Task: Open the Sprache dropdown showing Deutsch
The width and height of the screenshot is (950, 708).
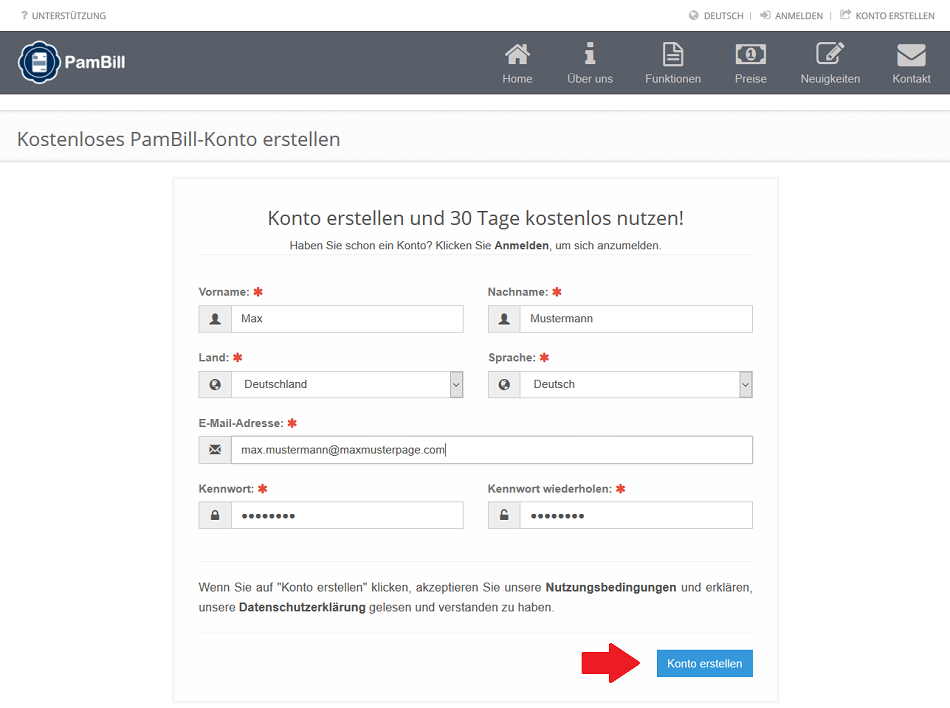Action: tap(635, 384)
